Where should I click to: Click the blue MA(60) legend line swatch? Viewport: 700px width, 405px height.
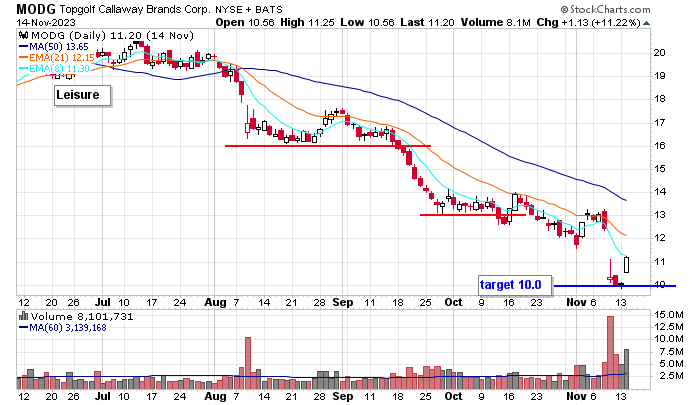pyautogui.click(x=24, y=328)
